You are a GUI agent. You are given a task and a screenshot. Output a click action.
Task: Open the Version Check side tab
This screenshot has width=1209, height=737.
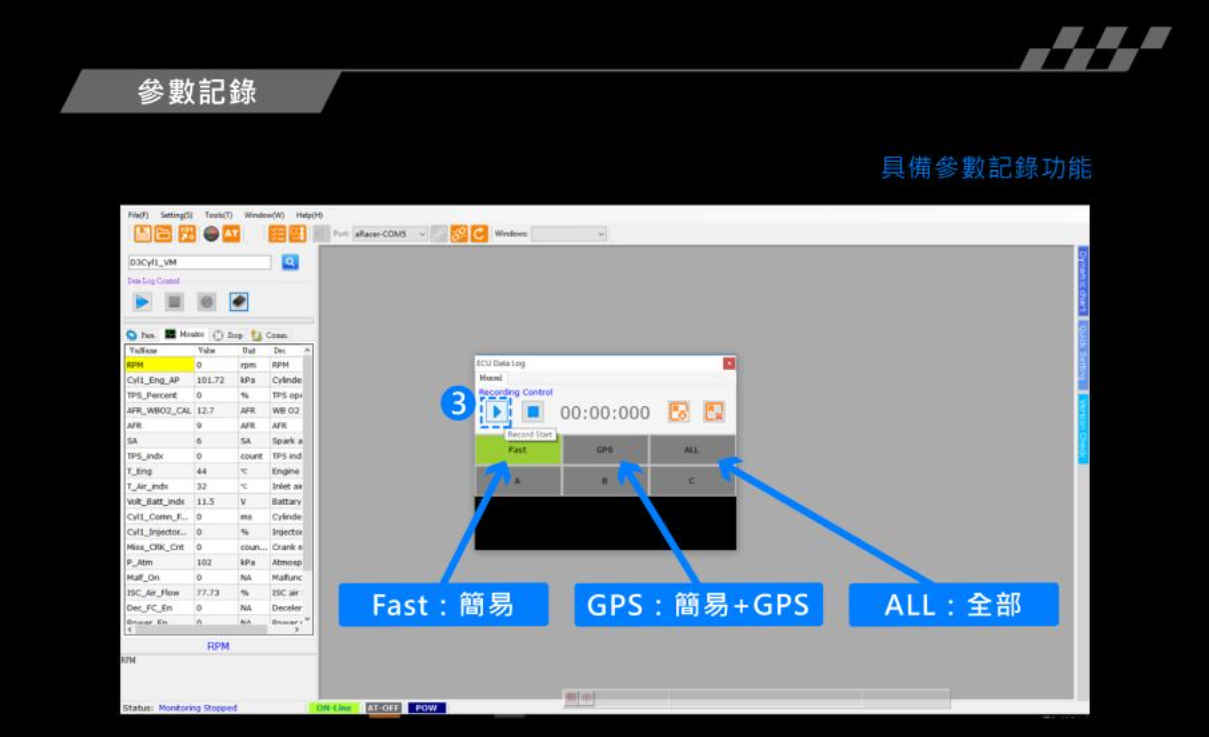(x=1083, y=428)
